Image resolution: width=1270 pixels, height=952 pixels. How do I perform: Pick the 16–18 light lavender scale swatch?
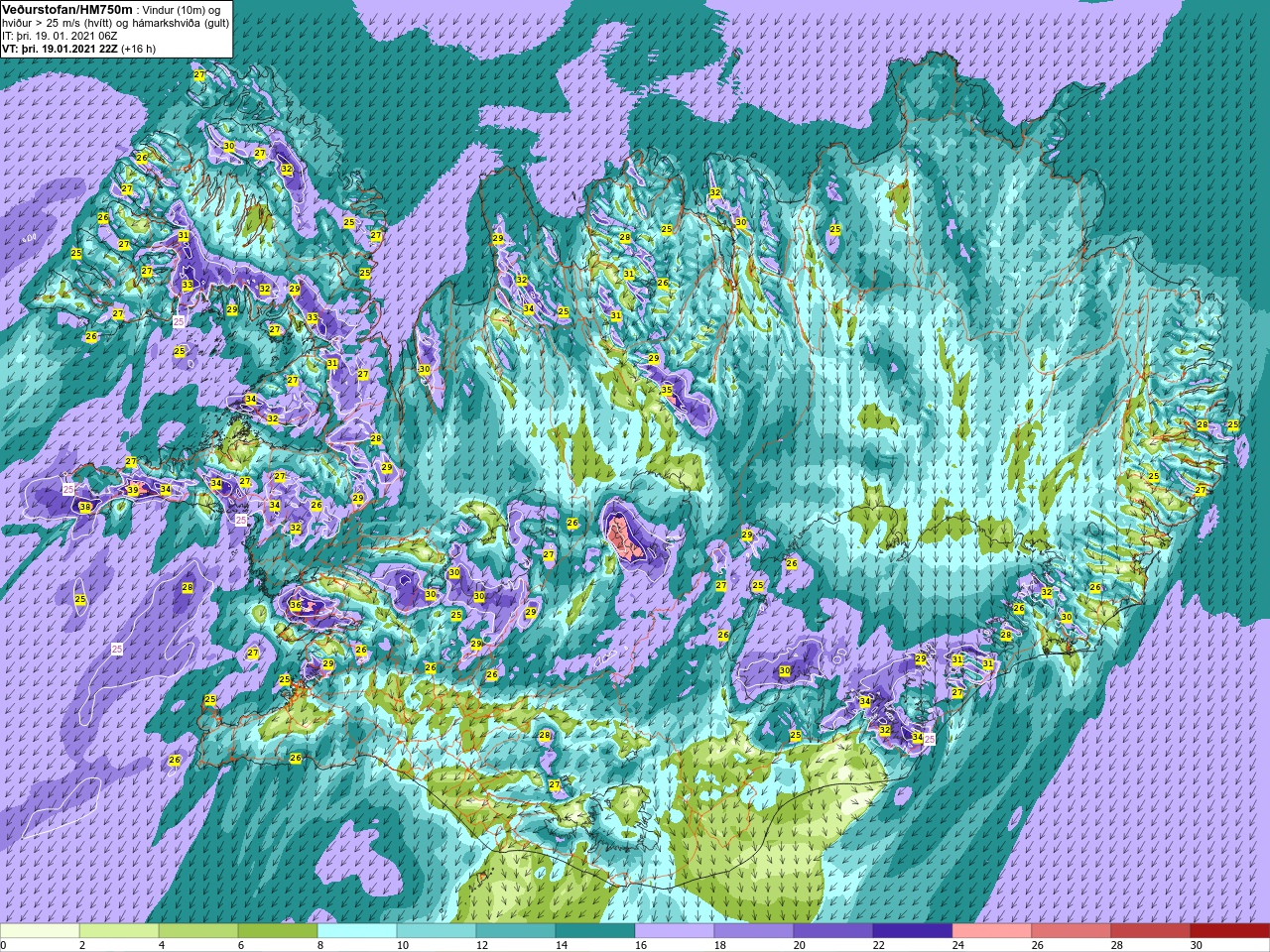(675, 931)
